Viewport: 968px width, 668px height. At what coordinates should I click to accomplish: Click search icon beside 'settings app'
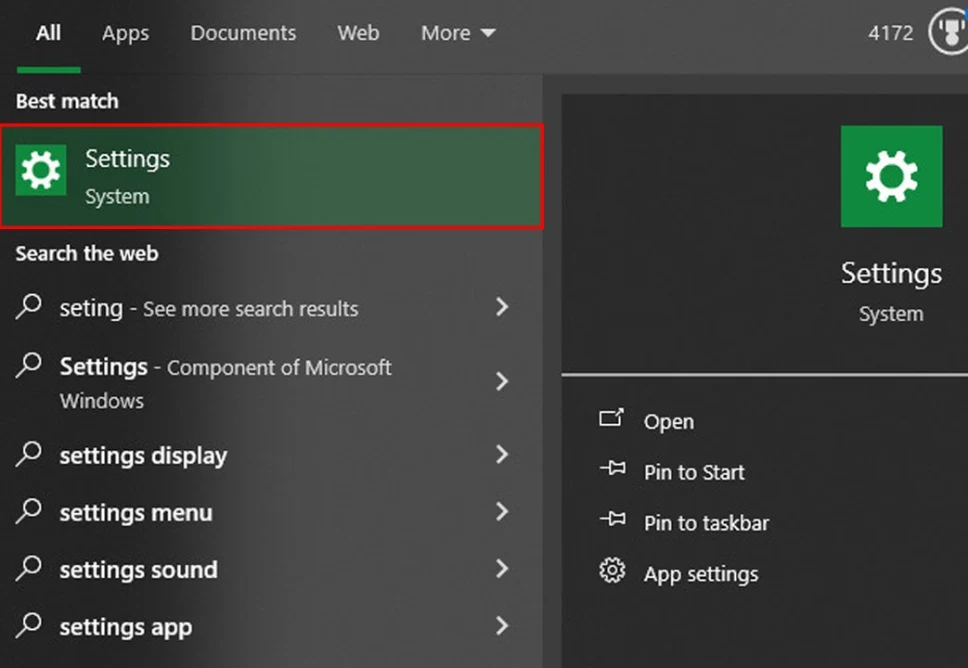[x=28, y=625]
